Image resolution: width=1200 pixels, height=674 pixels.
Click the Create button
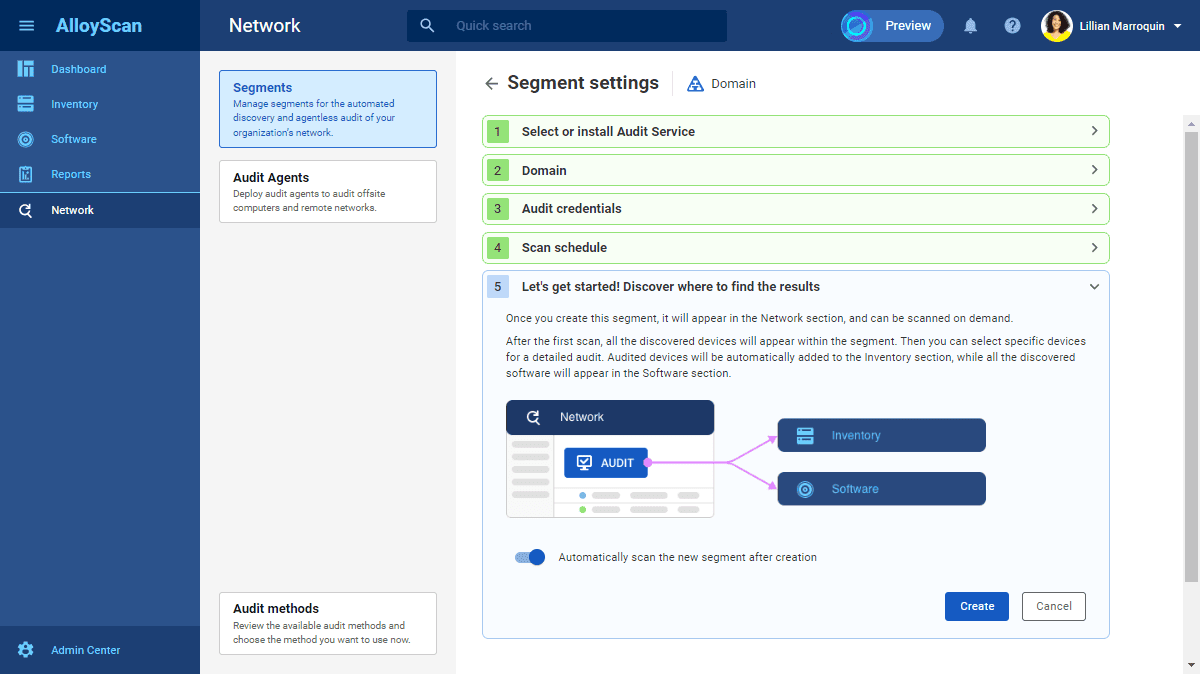point(977,606)
